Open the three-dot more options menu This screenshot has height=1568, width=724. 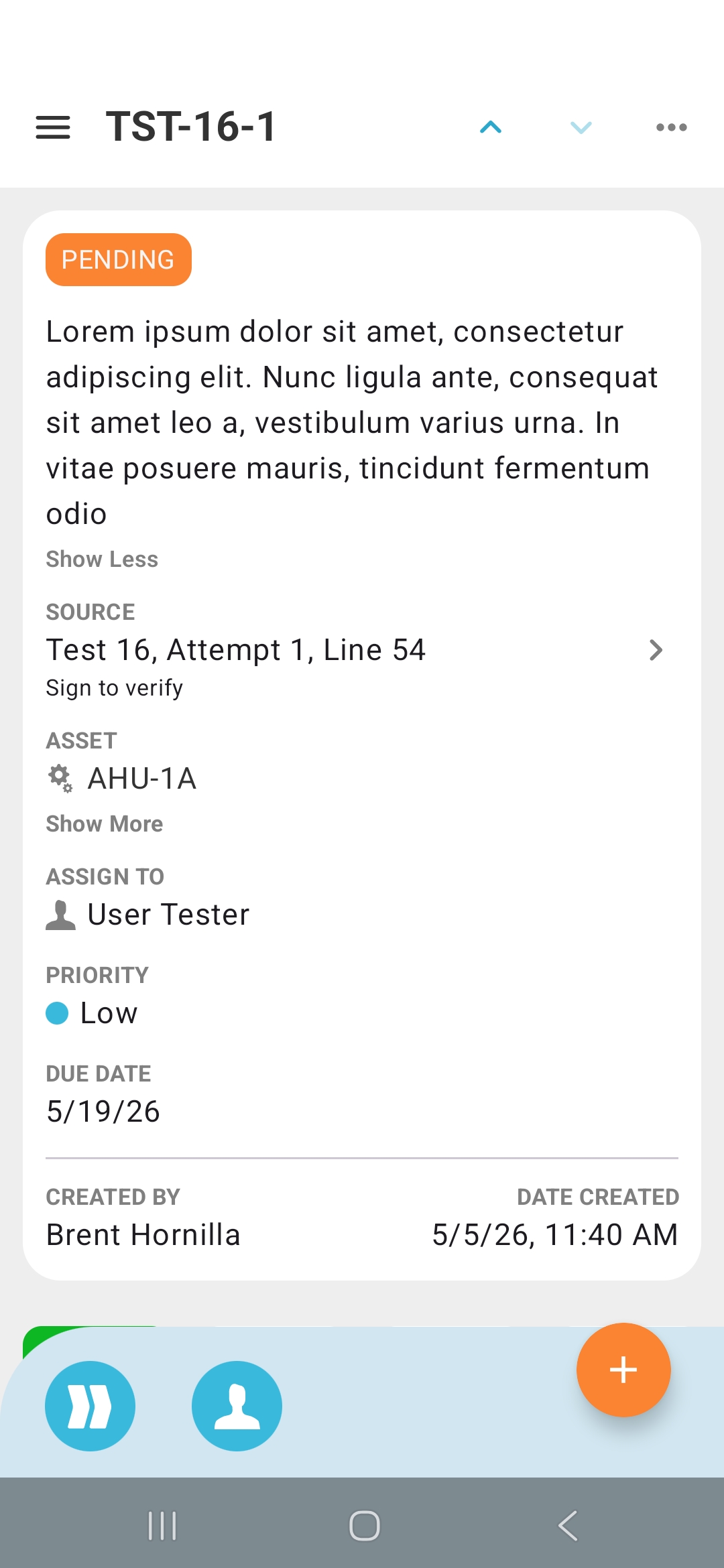tap(671, 127)
